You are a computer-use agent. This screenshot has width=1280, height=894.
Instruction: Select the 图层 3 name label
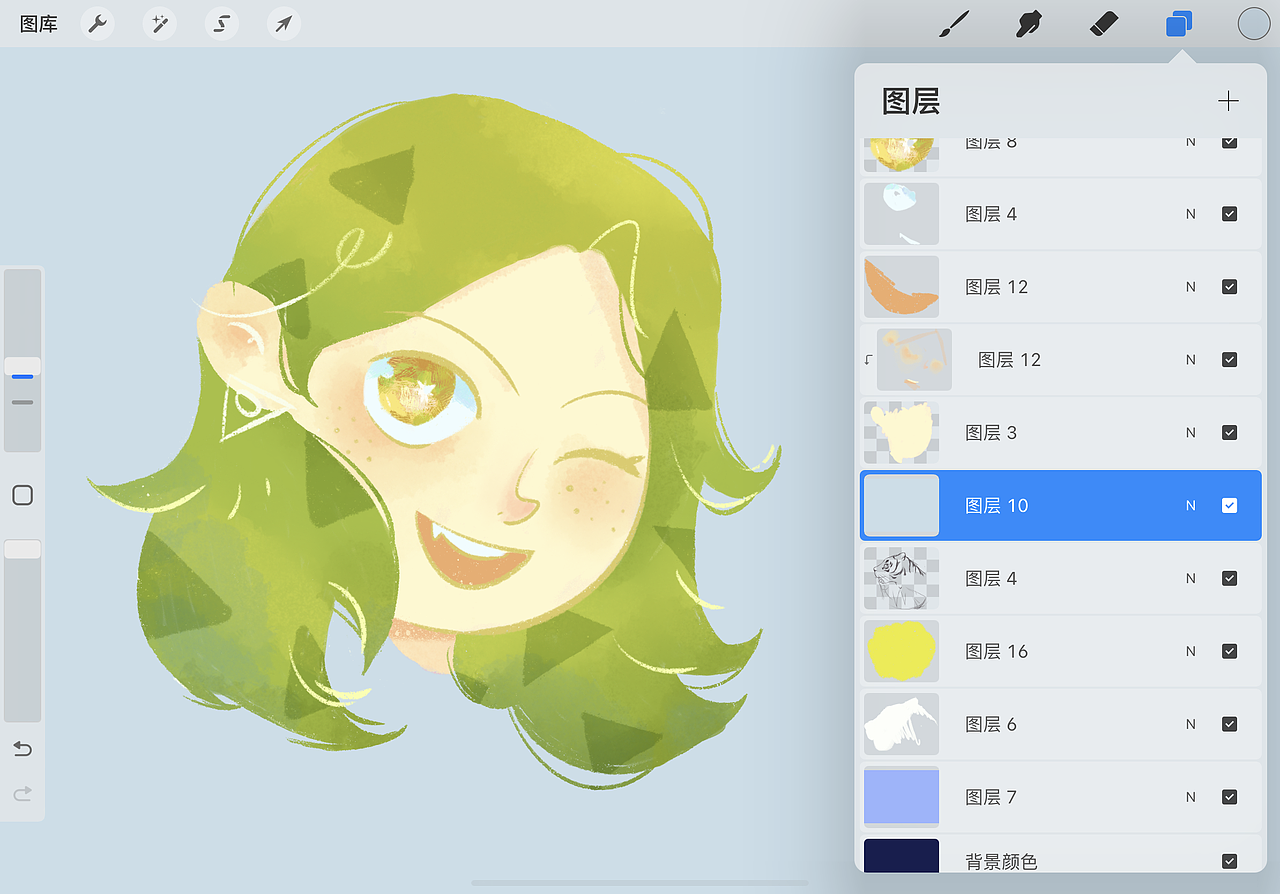990,433
